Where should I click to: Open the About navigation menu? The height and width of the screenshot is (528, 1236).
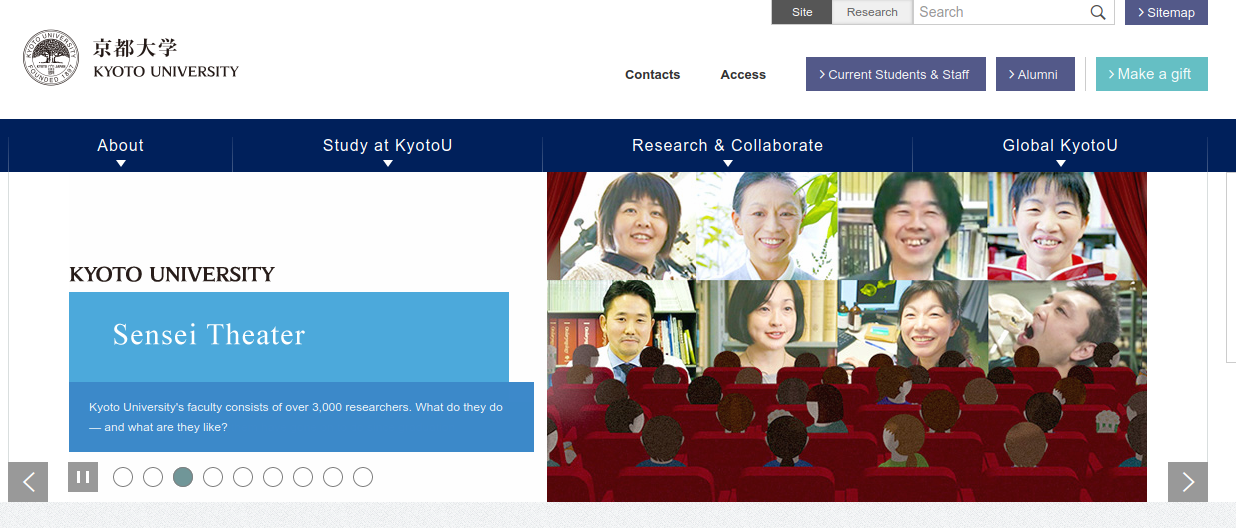coord(121,146)
